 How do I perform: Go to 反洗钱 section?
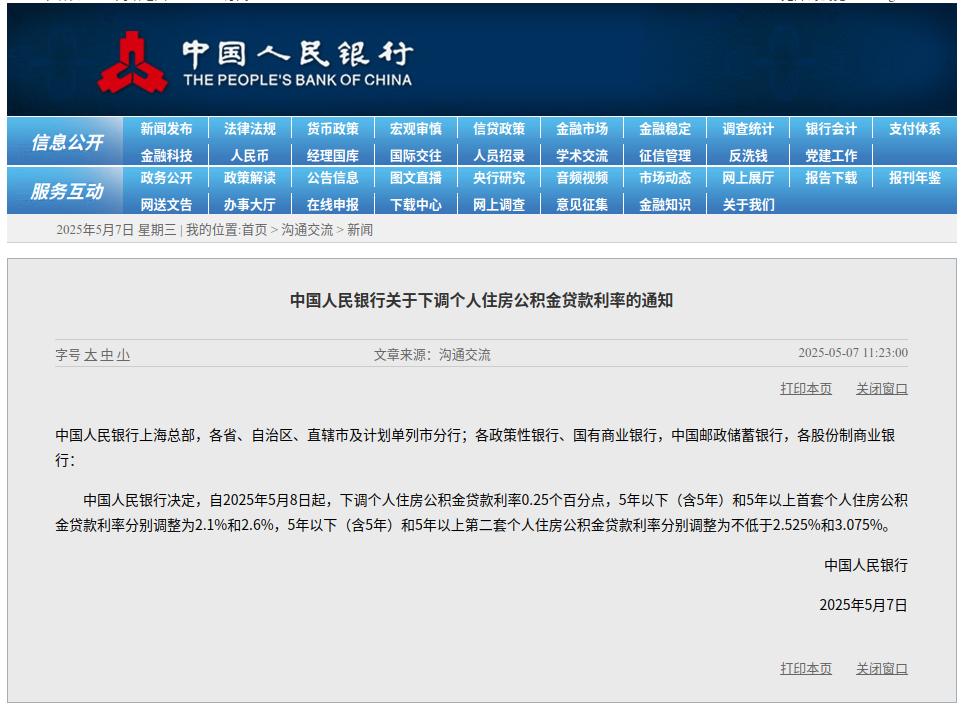click(748, 156)
